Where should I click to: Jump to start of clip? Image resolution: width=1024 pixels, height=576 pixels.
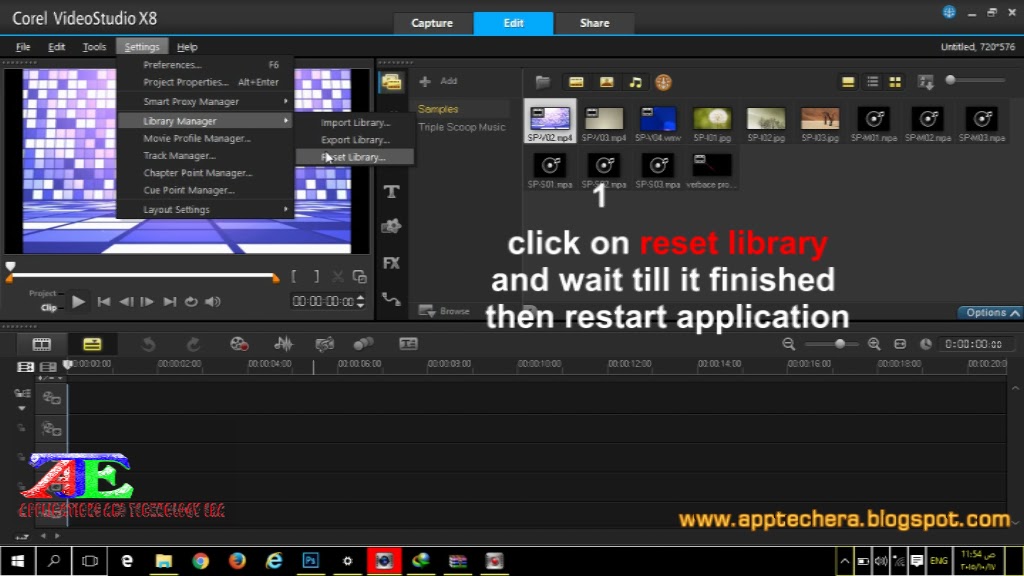tap(104, 302)
